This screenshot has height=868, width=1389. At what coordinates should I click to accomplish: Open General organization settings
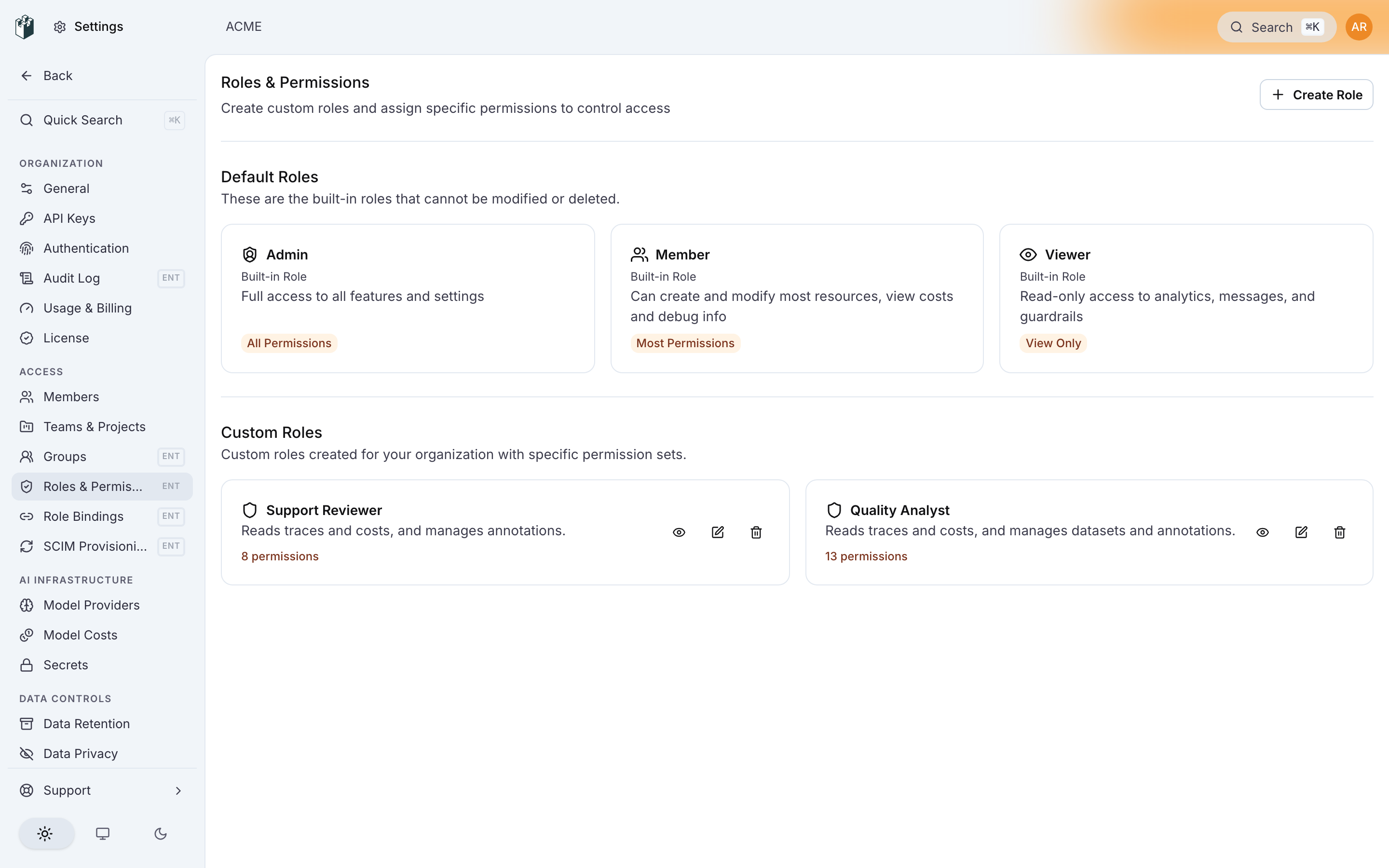point(102,188)
